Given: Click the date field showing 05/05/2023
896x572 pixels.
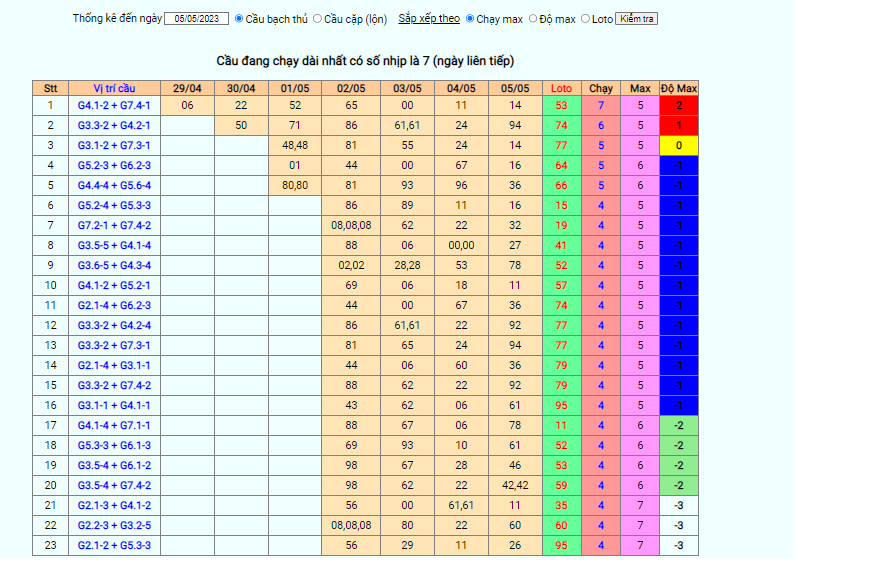Looking at the screenshot, I should tap(196, 19).
